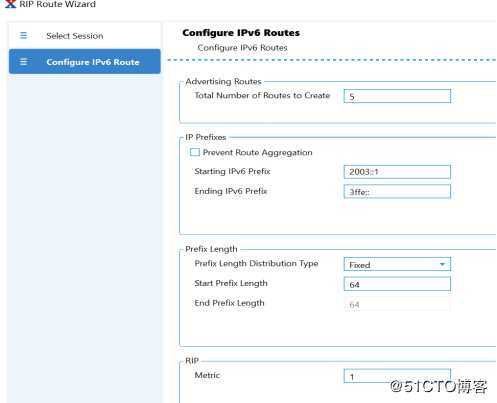This screenshot has width=497, height=403.
Task: Click the RIP Route Wizard app logo icon
Action: (10, 4)
